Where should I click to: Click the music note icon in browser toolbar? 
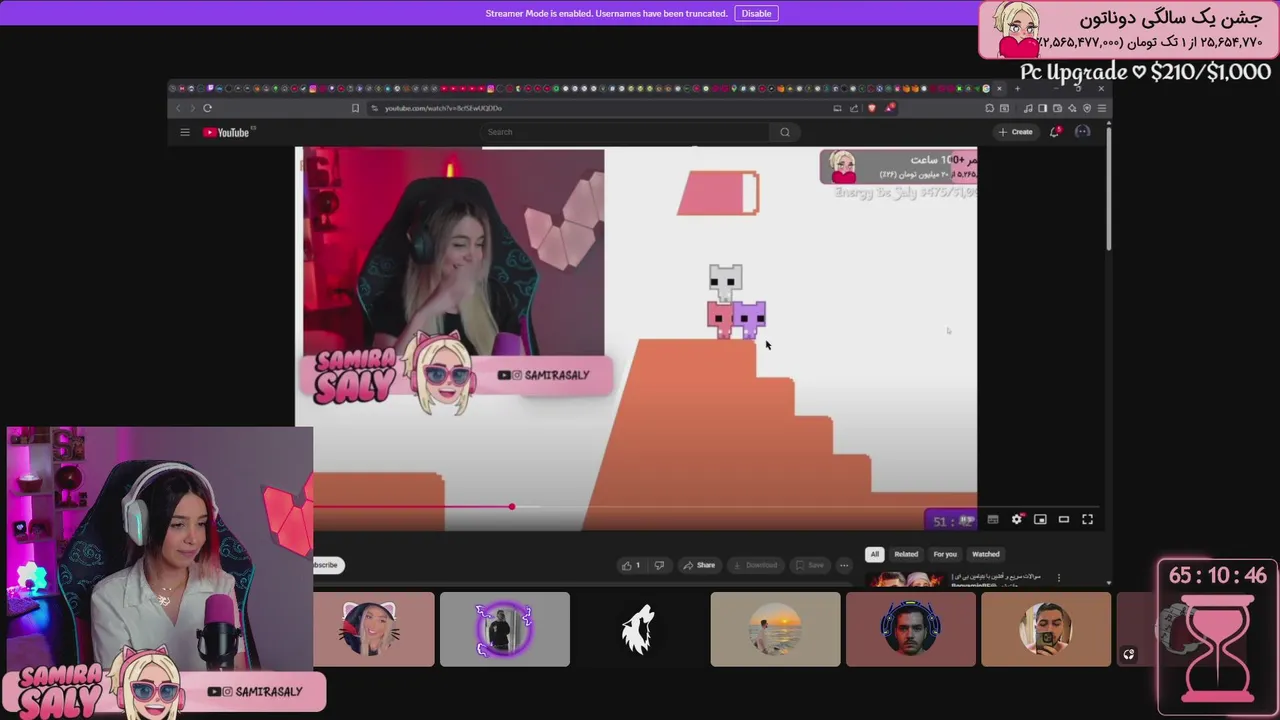pos(1028,108)
